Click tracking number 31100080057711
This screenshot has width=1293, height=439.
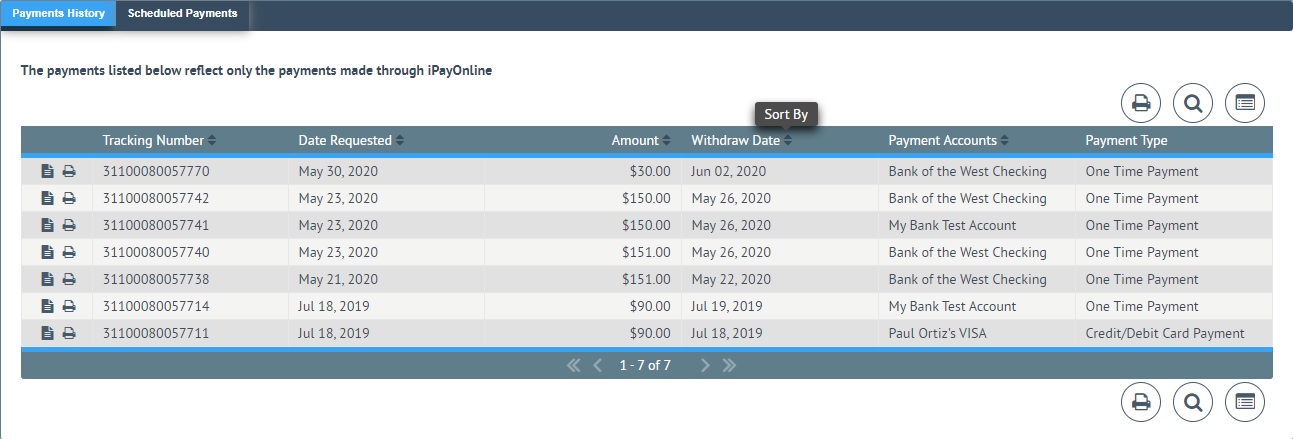click(x=156, y=333)
